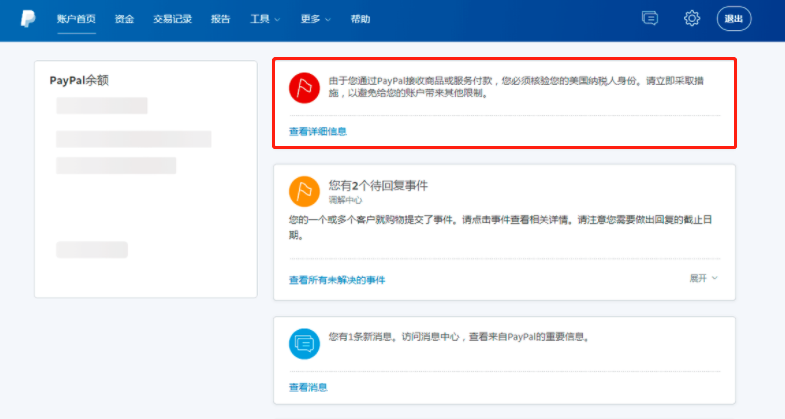
Task: Select 报告 from the top navigation
Action: coord(220,19)
